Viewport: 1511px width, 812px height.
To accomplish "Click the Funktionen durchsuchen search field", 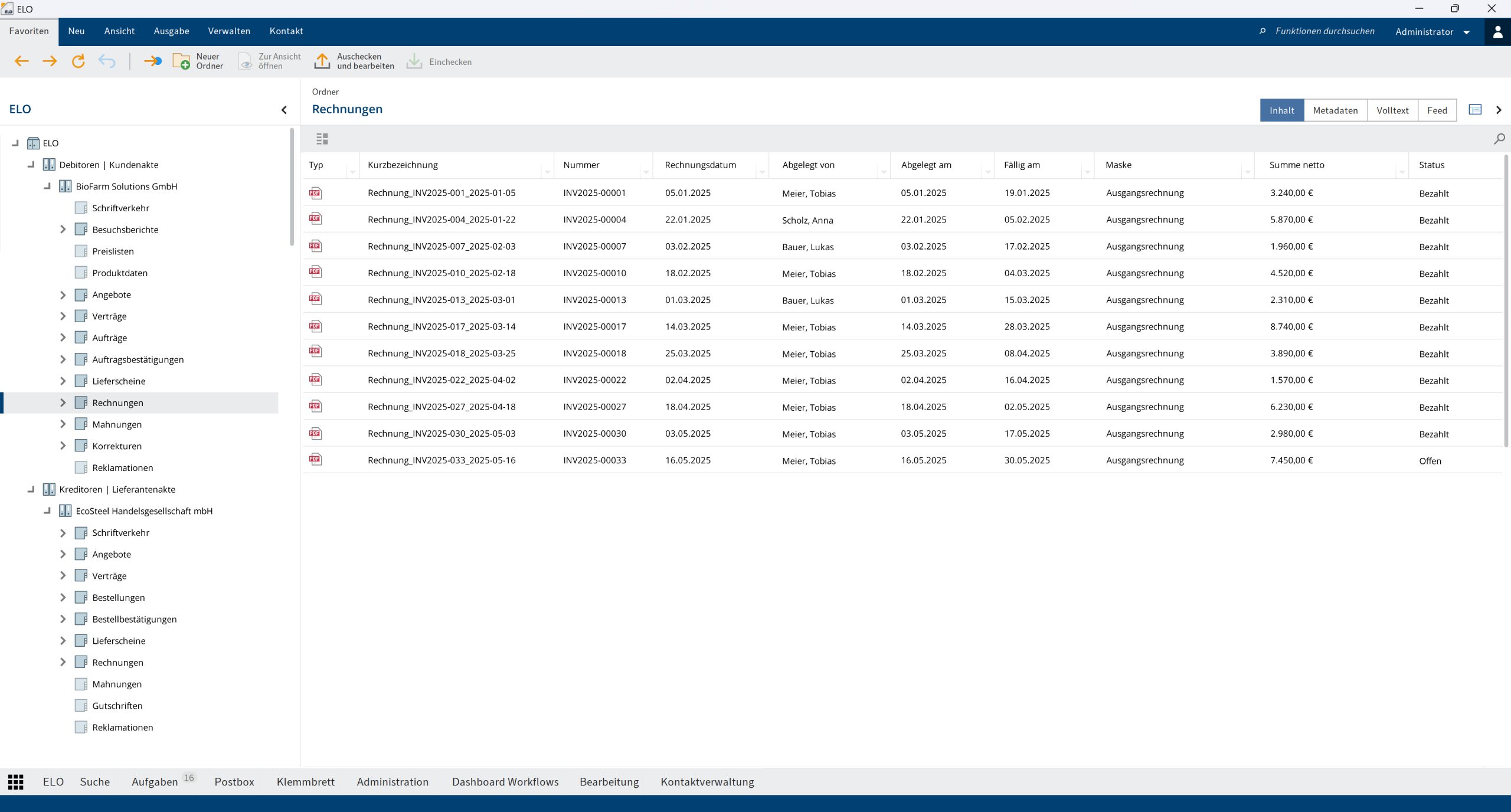I will pyautogui.click(x=1324, y=31).
